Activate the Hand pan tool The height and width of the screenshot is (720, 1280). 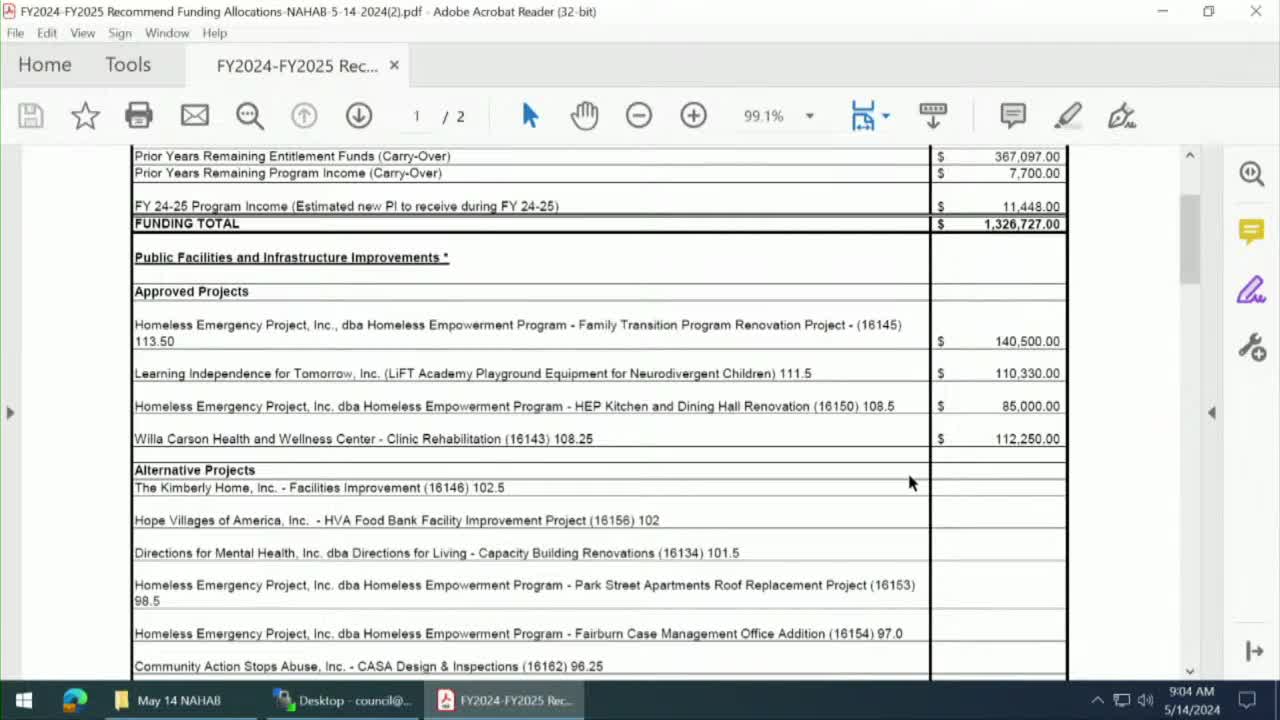click(x=584, y=116)
